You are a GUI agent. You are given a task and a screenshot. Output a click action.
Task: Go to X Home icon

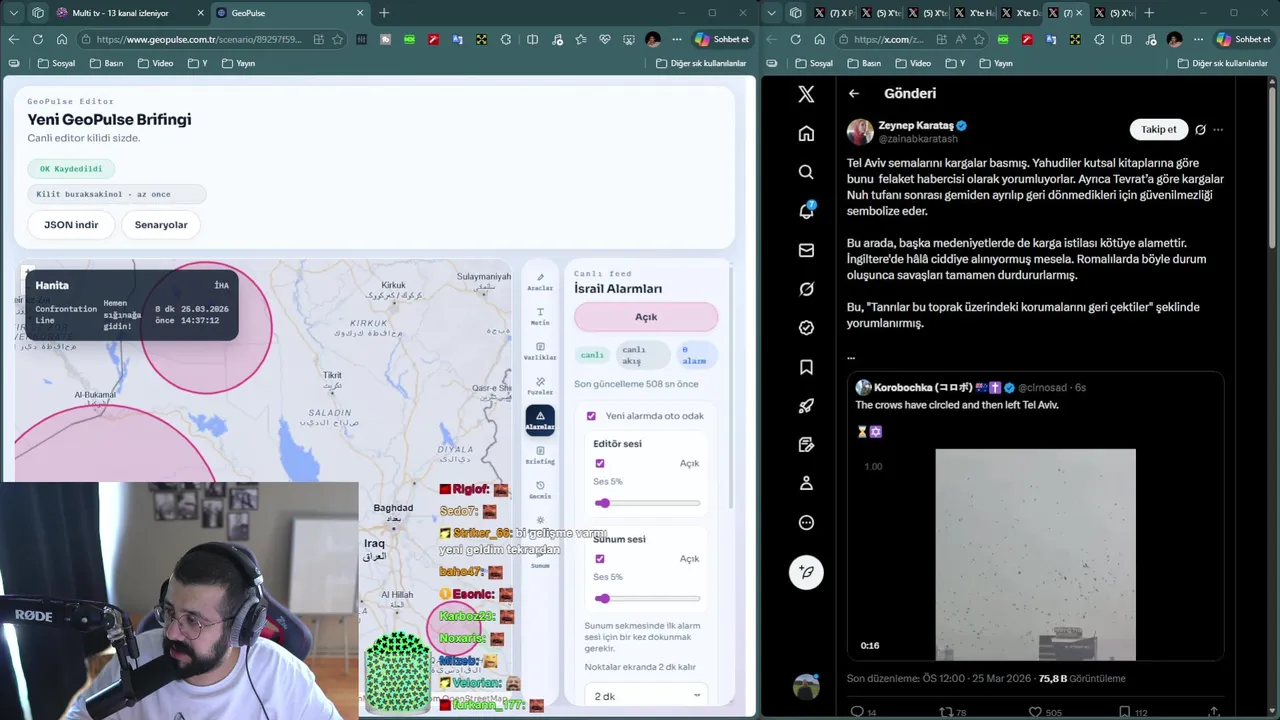(806, 133)
